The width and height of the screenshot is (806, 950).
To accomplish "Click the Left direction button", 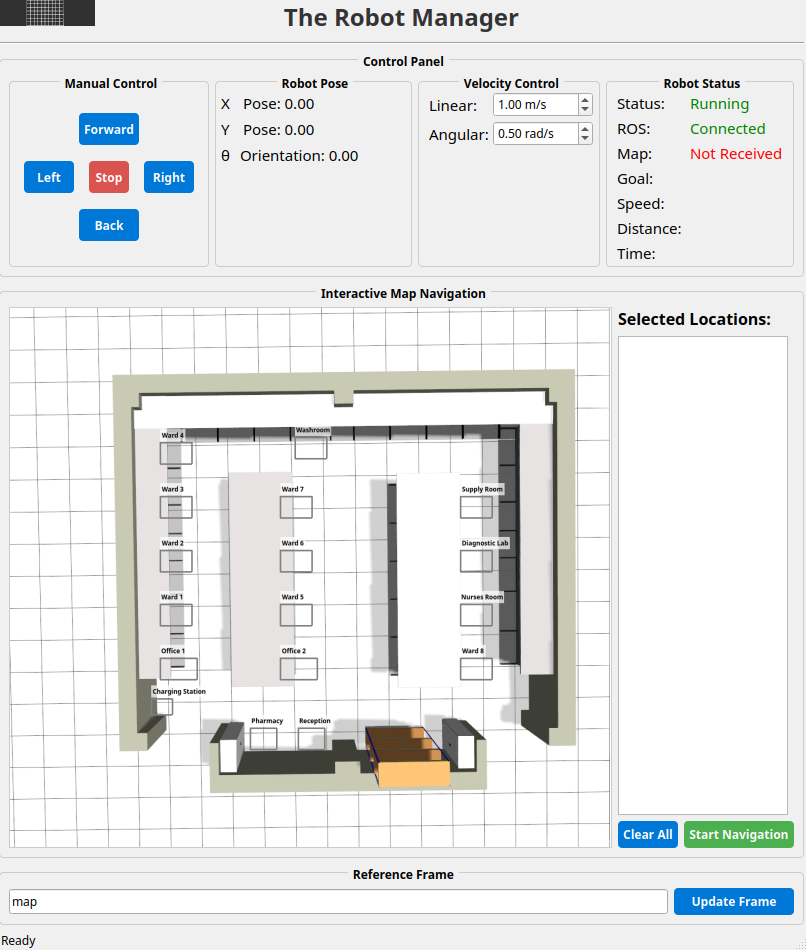I will tap(49, 177).
